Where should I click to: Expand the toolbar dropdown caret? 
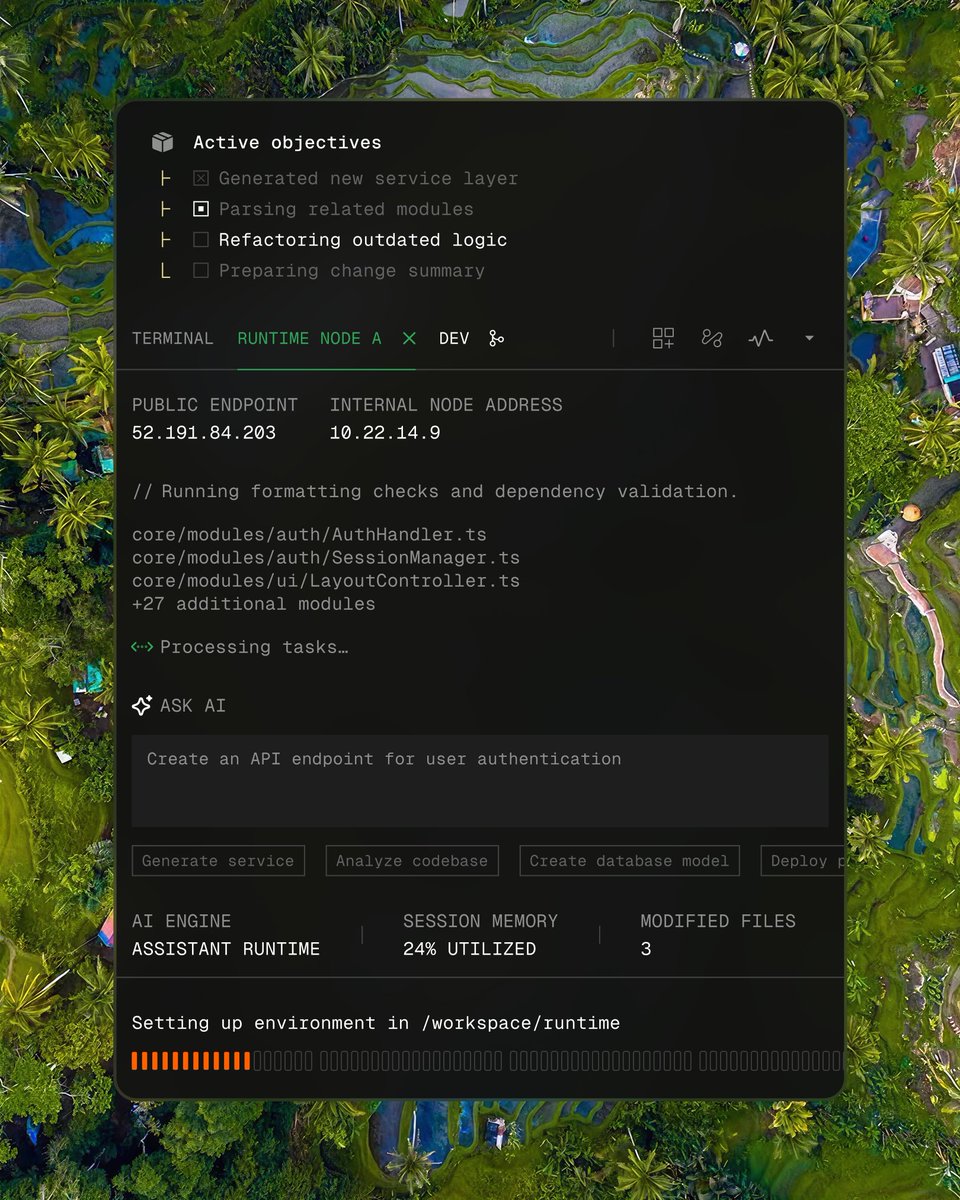click(x=809, y=338)
